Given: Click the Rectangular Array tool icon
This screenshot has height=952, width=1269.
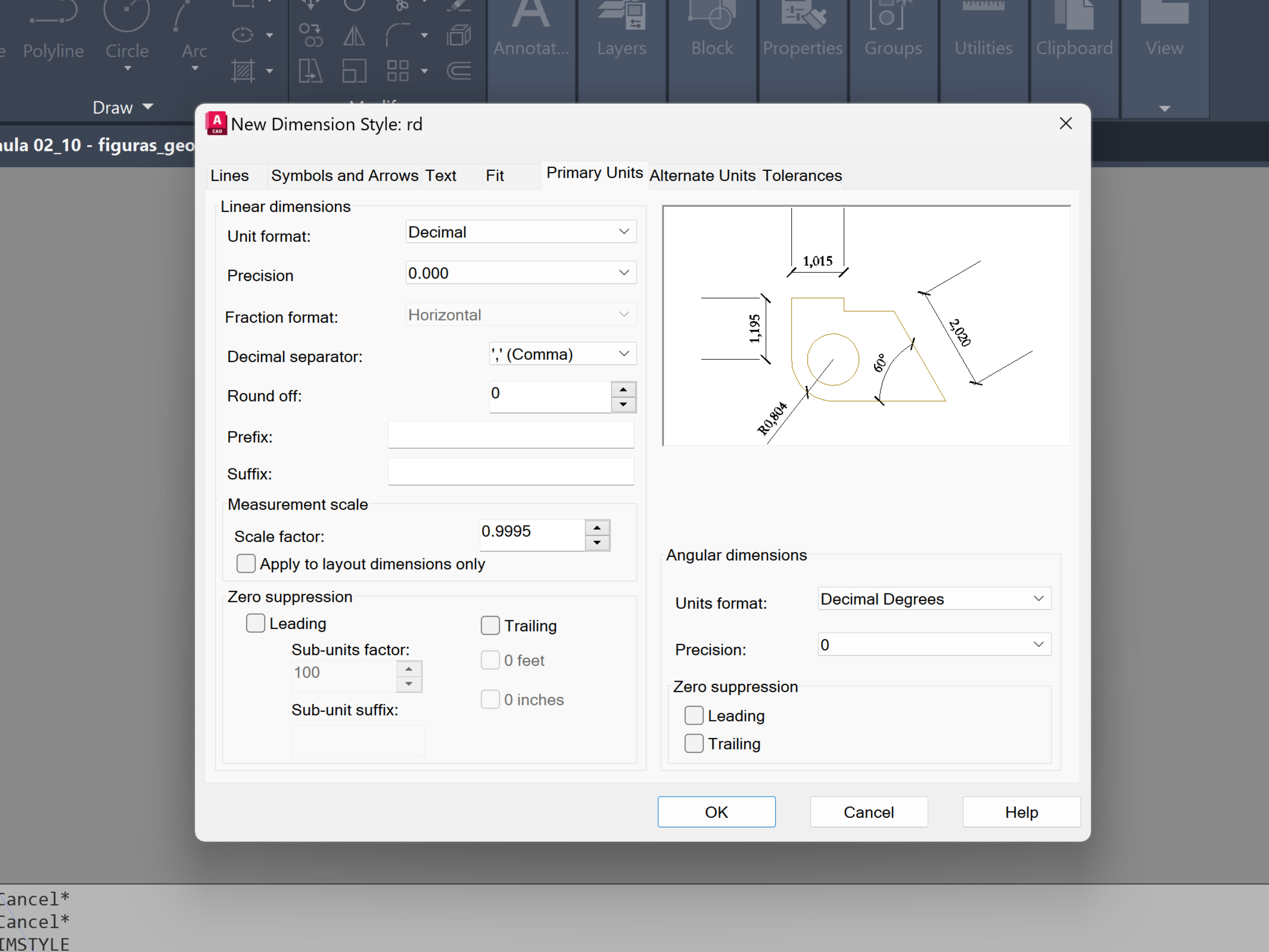Looking at the screenshot, I should 398,71.
